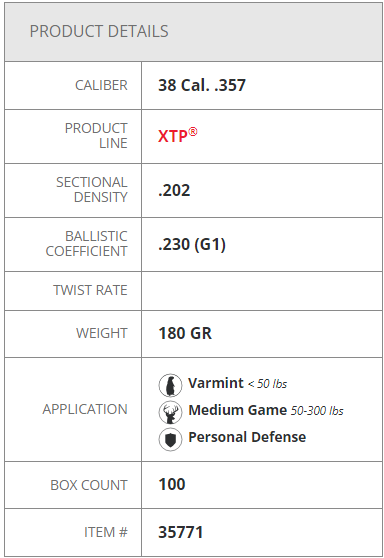
Task: Click the 180 GR weight value
Action: tap(185, 334)
